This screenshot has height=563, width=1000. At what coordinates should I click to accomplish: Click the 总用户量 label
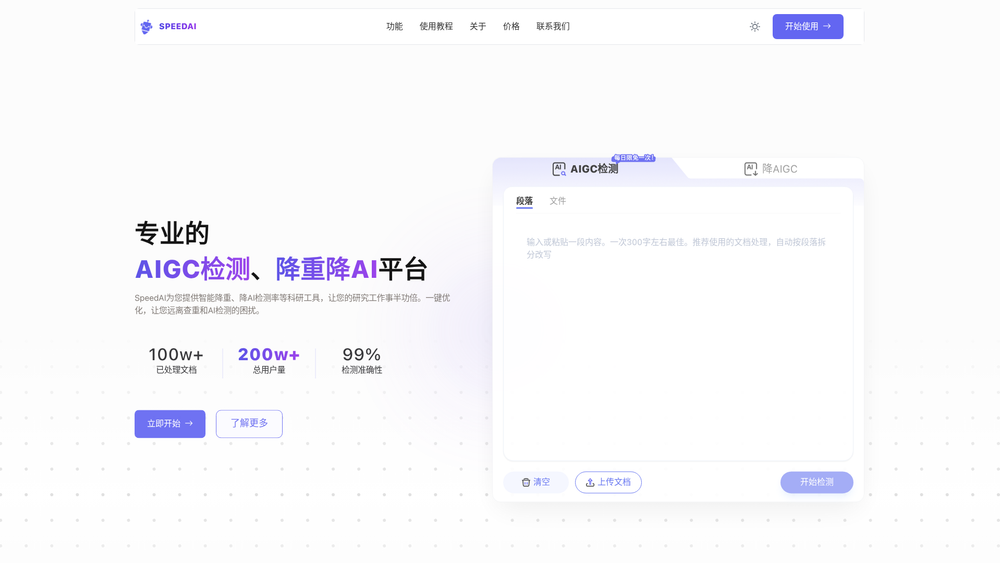(268, 370)
